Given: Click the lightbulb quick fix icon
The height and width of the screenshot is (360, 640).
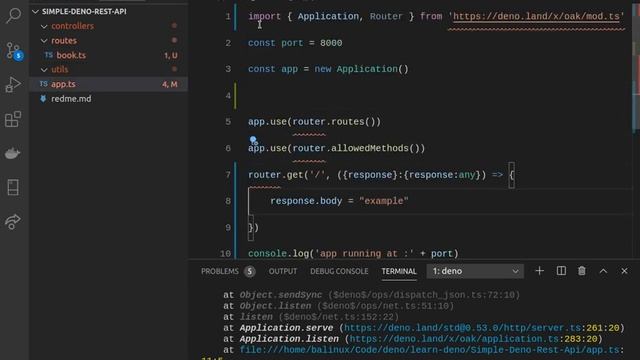Looking at the screenshot, I should pyautogui.click(x=253, y=140).
